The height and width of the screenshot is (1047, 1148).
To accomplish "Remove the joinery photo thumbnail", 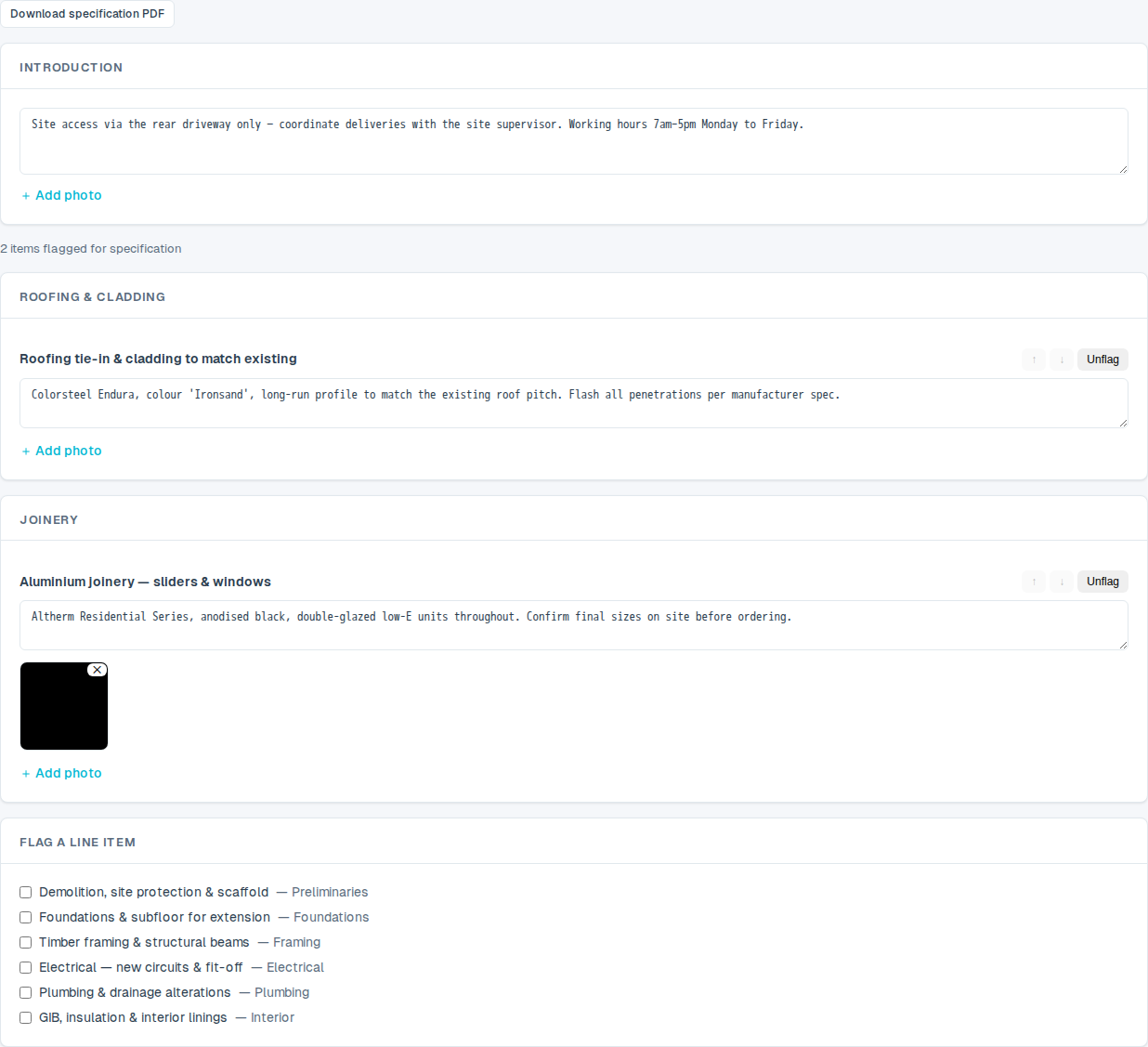I will (x=98, y=670).
